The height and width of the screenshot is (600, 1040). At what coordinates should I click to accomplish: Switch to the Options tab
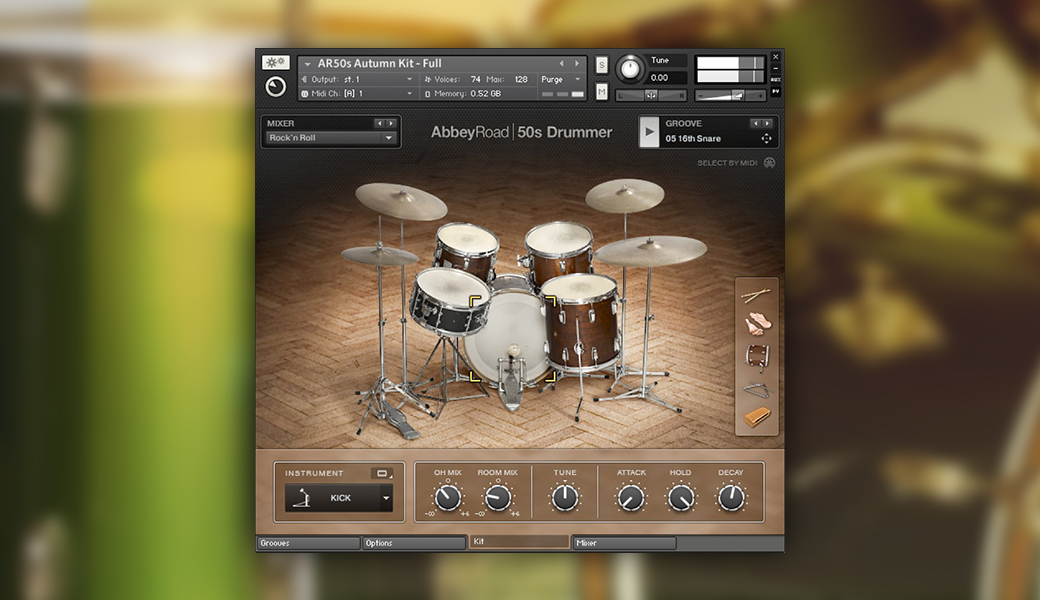click(x=414, y=543)
